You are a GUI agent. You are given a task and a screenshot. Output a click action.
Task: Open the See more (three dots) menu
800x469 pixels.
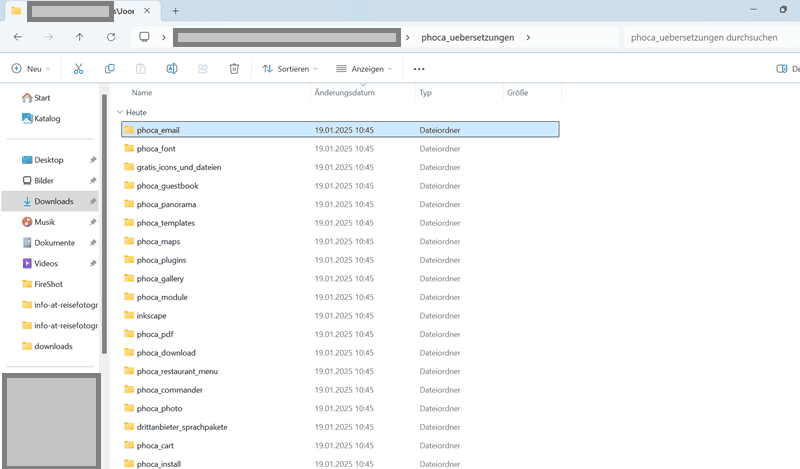tap(419, 69)
